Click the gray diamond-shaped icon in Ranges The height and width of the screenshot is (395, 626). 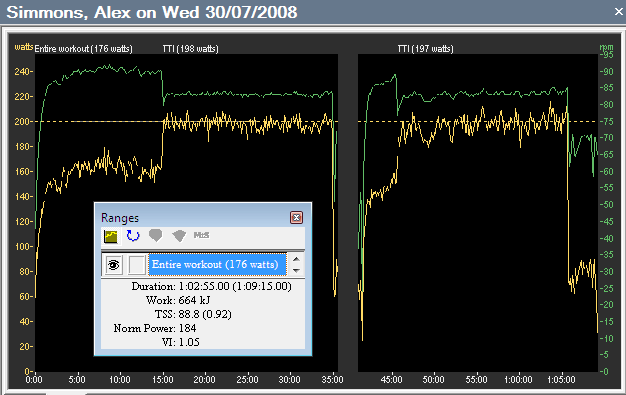coord(179,236)
